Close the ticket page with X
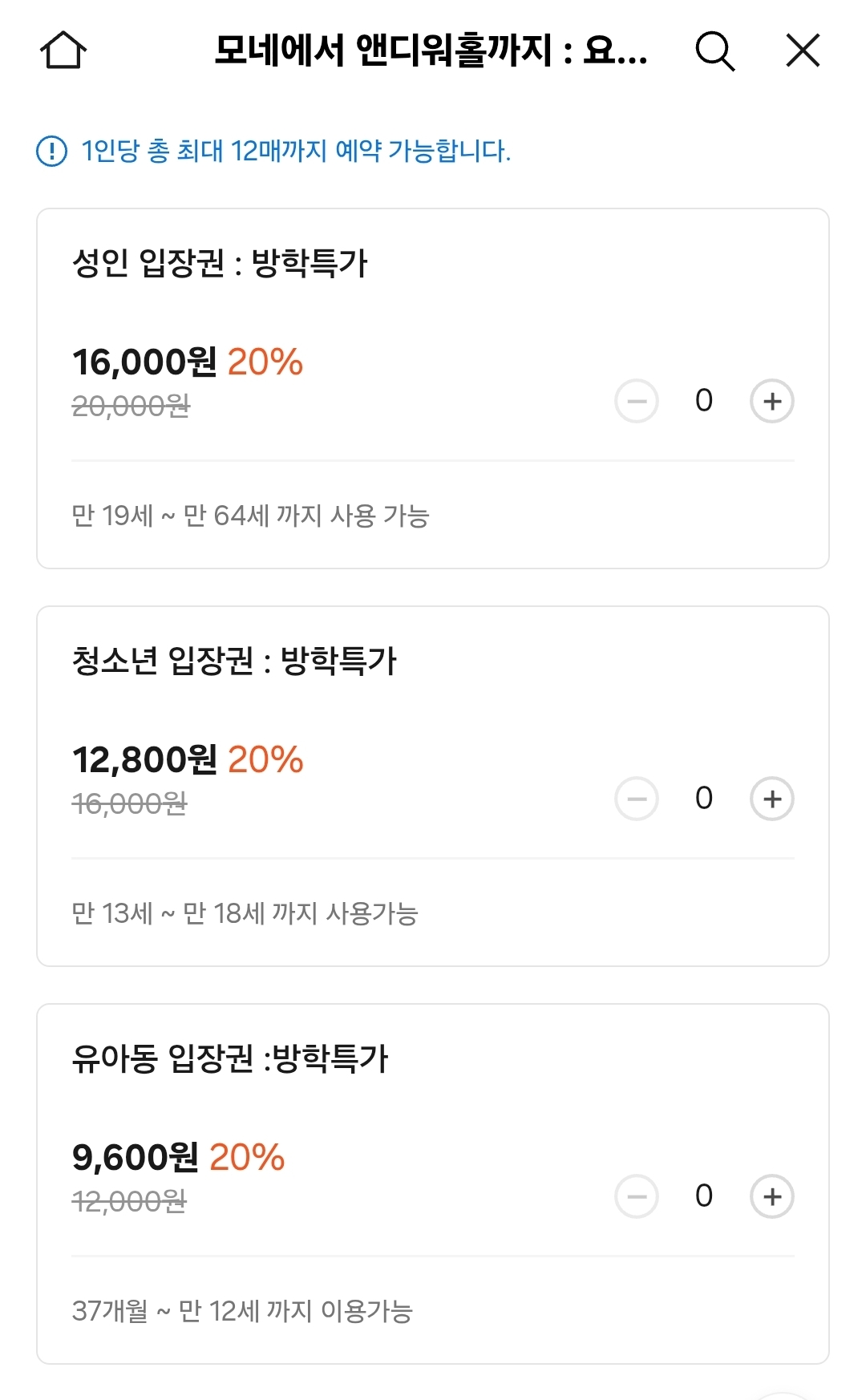This screenshot has width=866, height=1400. [x=803, y=51]
